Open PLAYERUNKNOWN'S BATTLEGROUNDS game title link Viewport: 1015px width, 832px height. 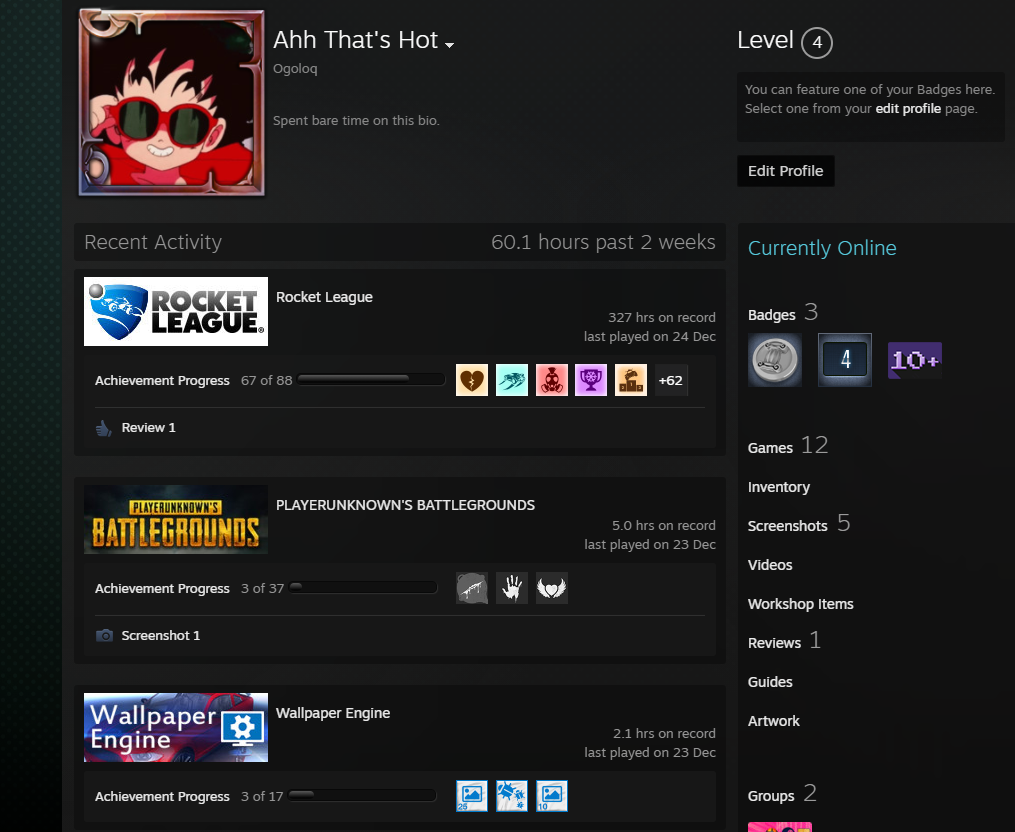pos(406,505)
